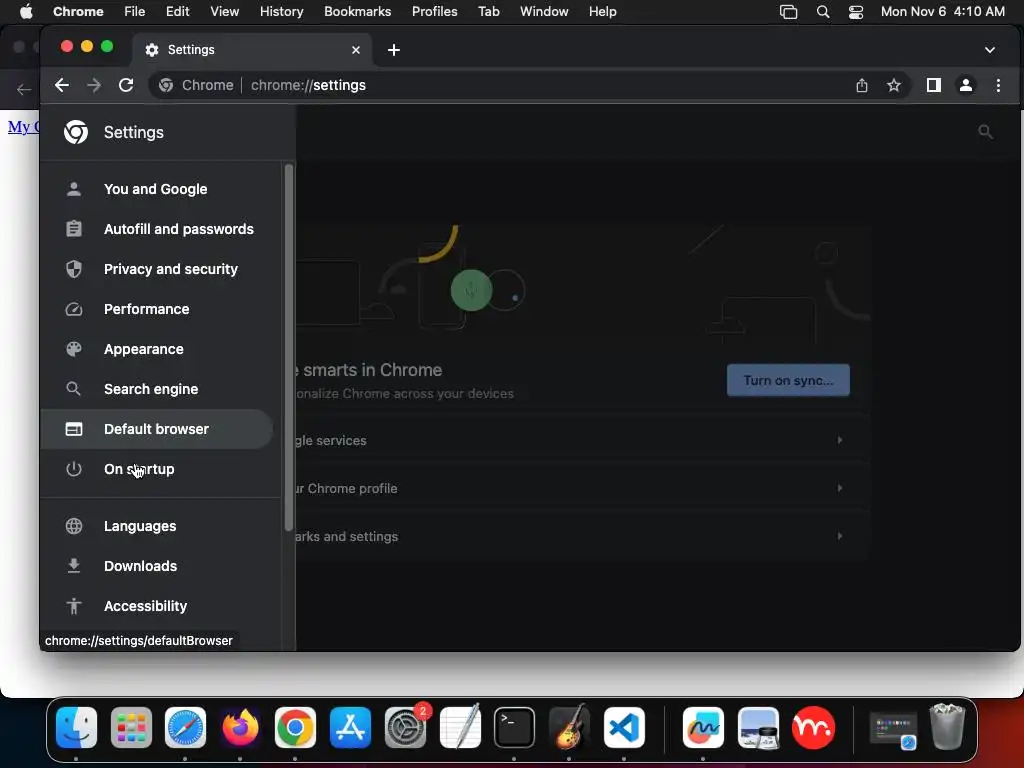Click the Chrome logo beside Settings title
Viewport: 1024px width, 768px height.
pyautogui.click(x=76, y=132)
